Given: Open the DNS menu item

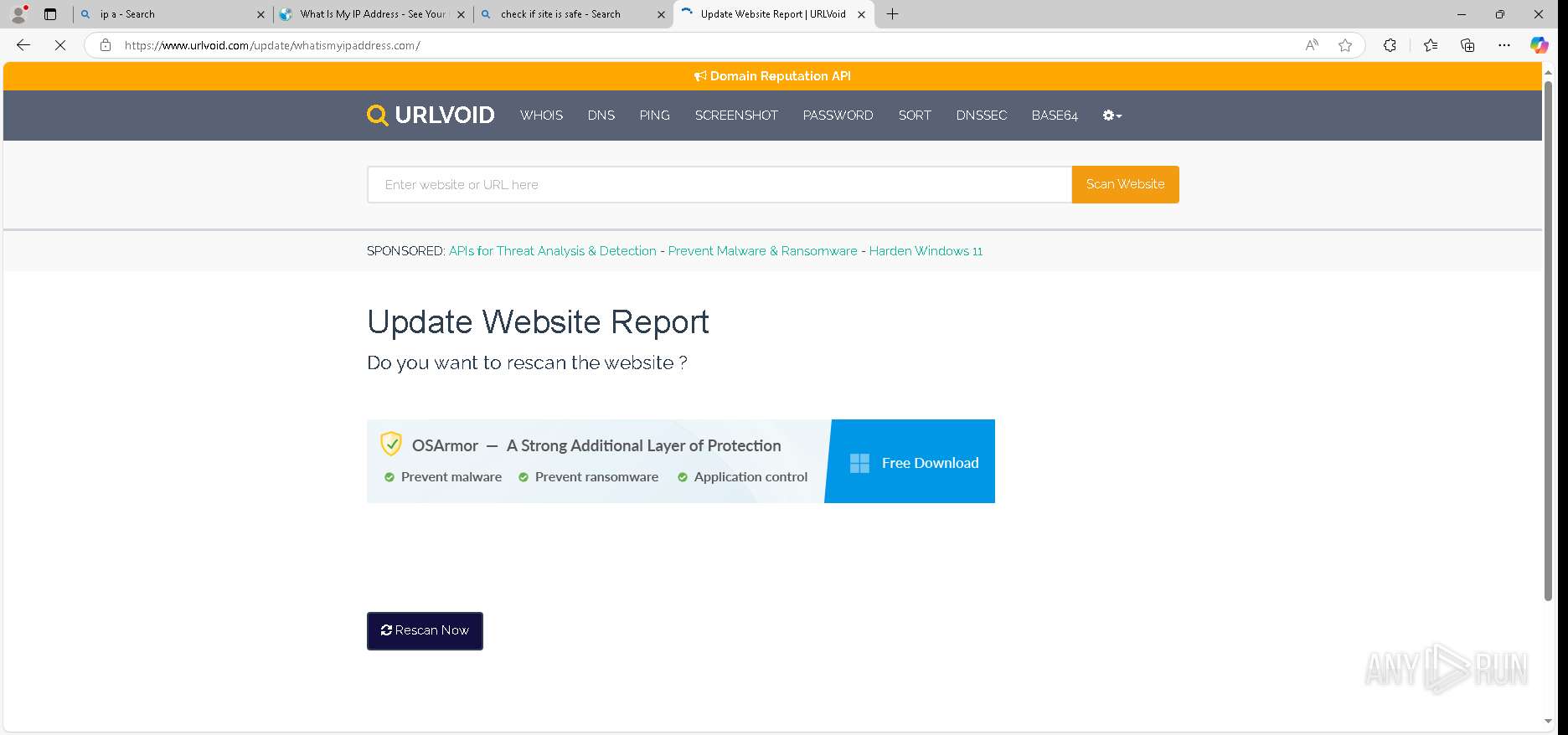Looking at the screenshot, I should click(601, 116).
